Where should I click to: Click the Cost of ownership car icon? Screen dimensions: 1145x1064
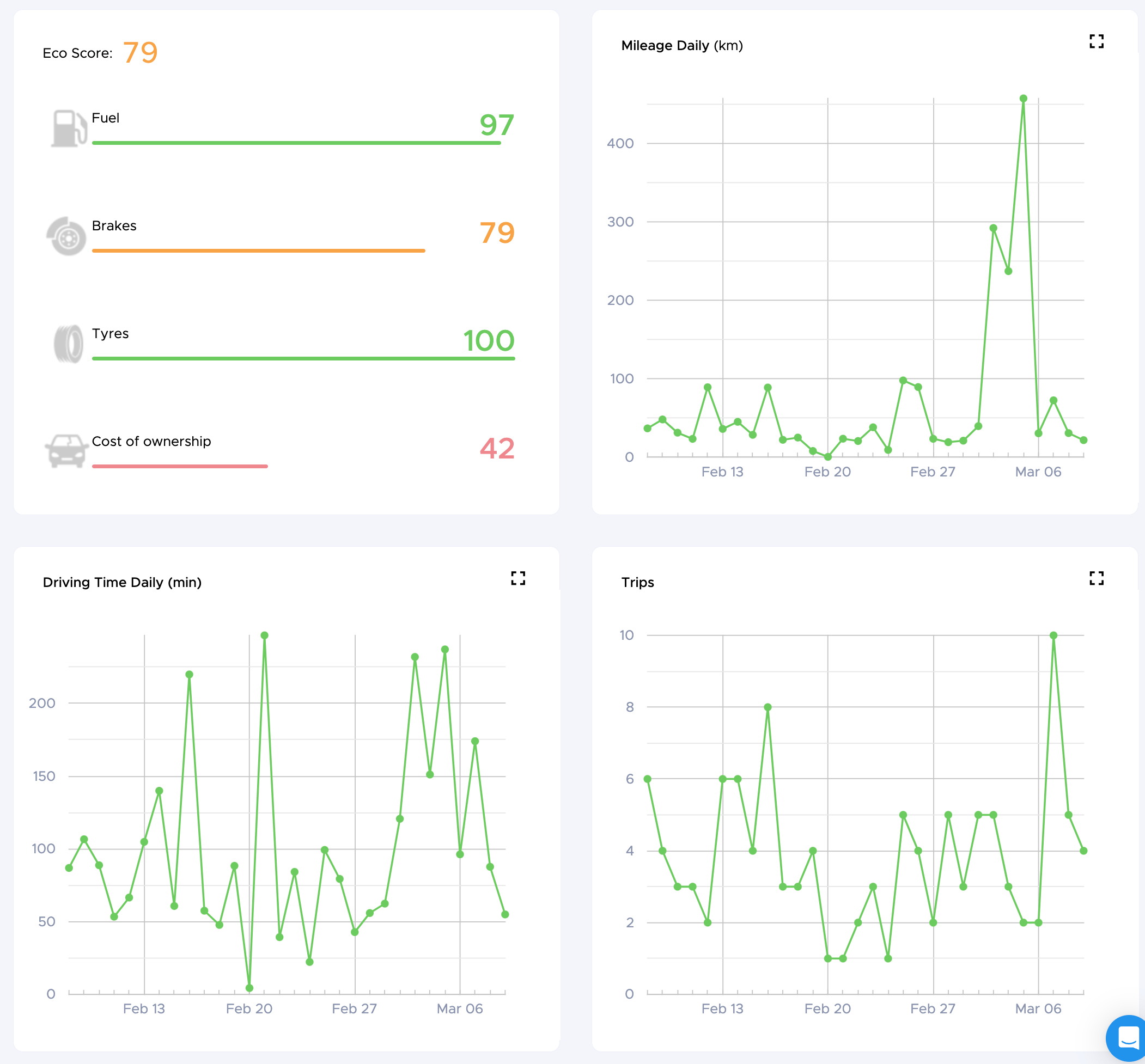click(66, 451)
